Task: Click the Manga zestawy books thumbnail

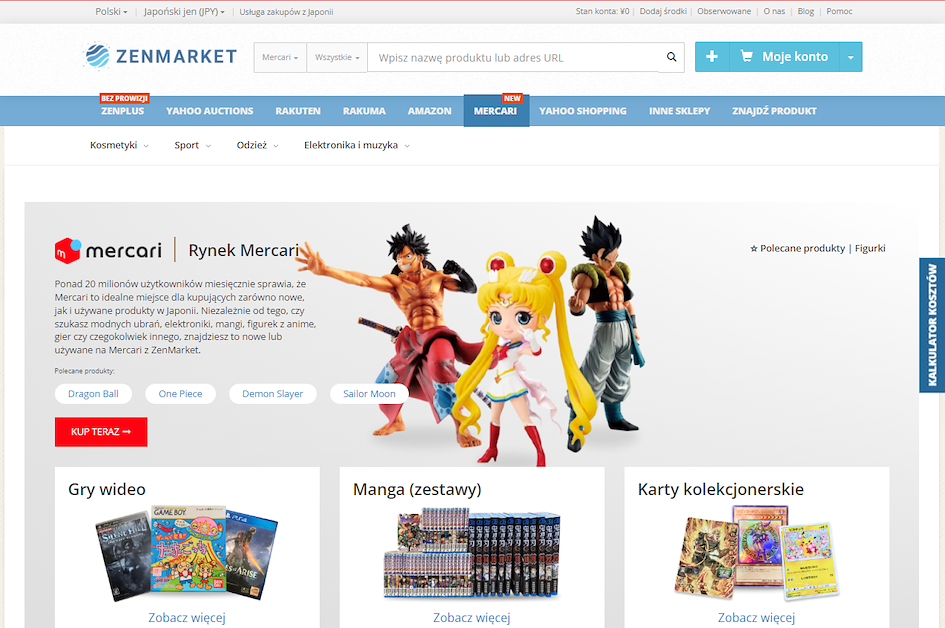Action: pos(472,552)
